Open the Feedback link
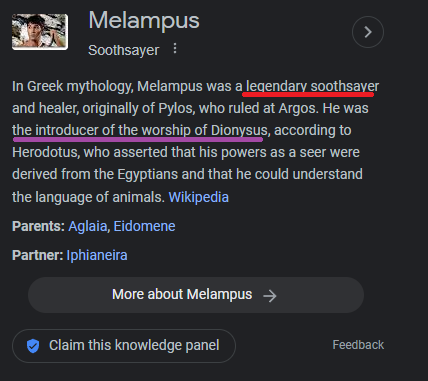The image size is (428, 381). 358,345
